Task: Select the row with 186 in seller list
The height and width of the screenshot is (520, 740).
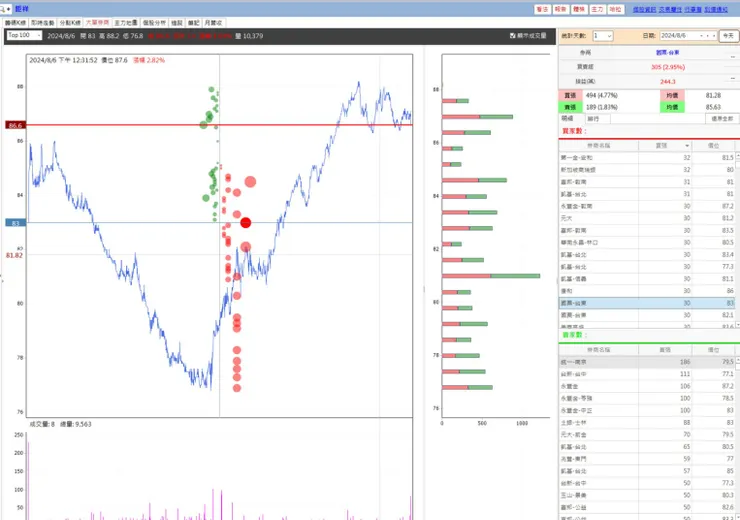Action: [x=647, y=362]
